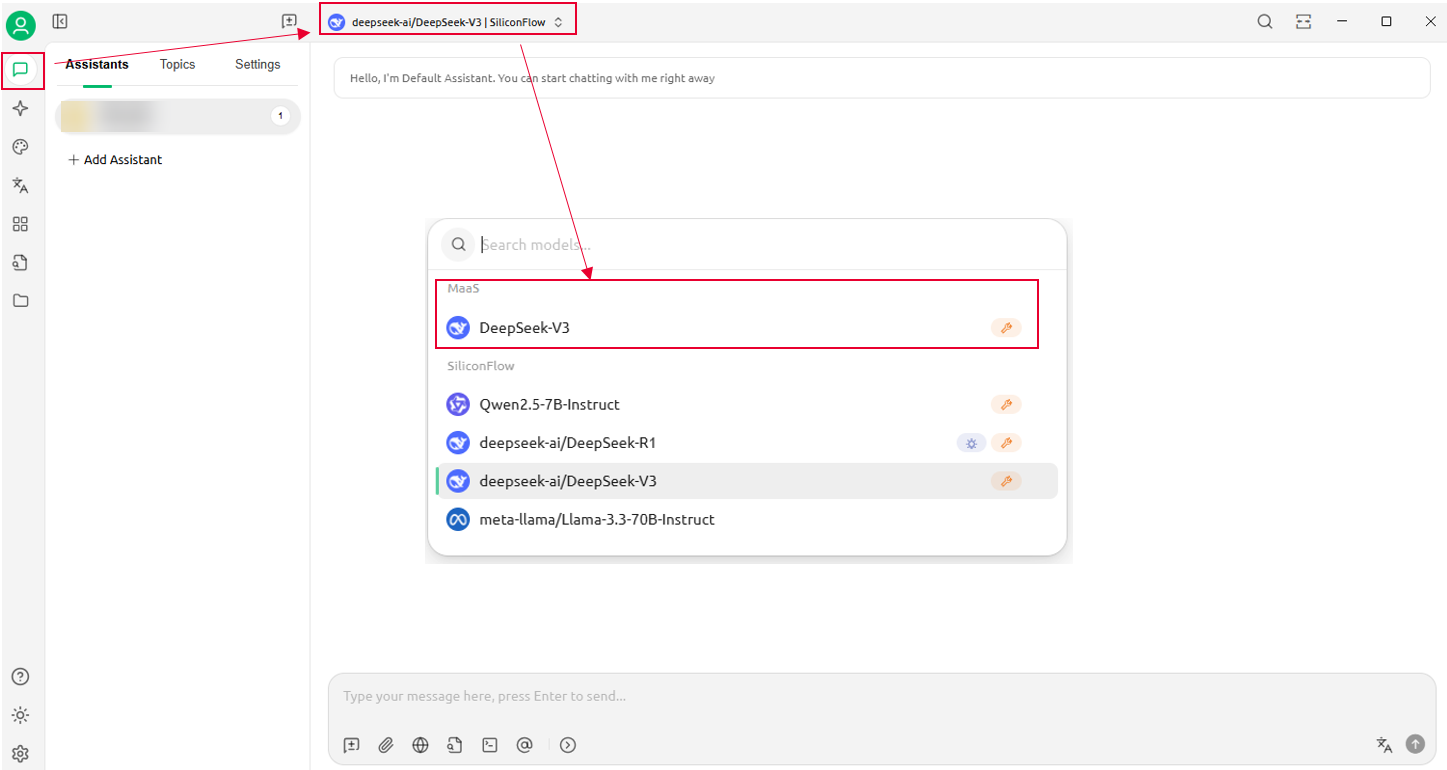Click the narrow mode icon beside search
1447x770 pixels.
click(x=1303, y=21)
